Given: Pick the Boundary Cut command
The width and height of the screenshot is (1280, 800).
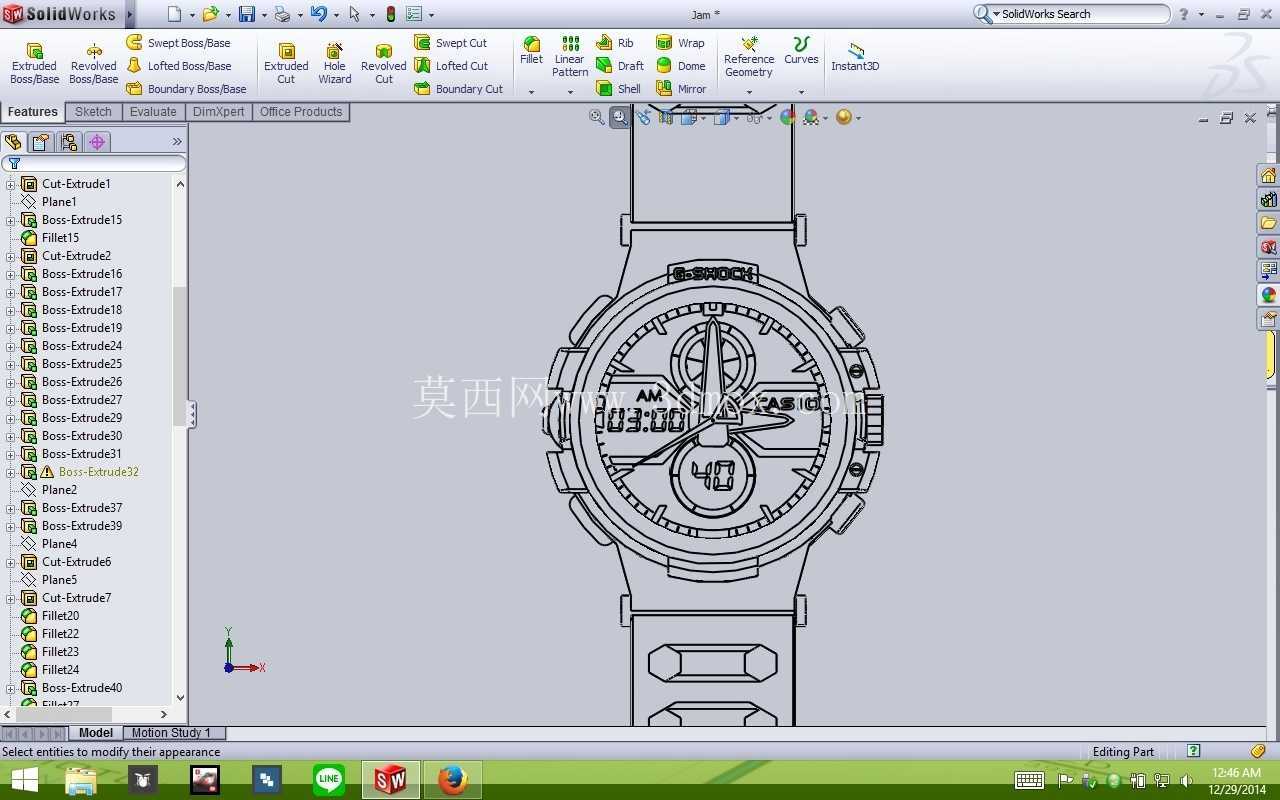Looking at the screenshot, I should [x=459, y=89].
